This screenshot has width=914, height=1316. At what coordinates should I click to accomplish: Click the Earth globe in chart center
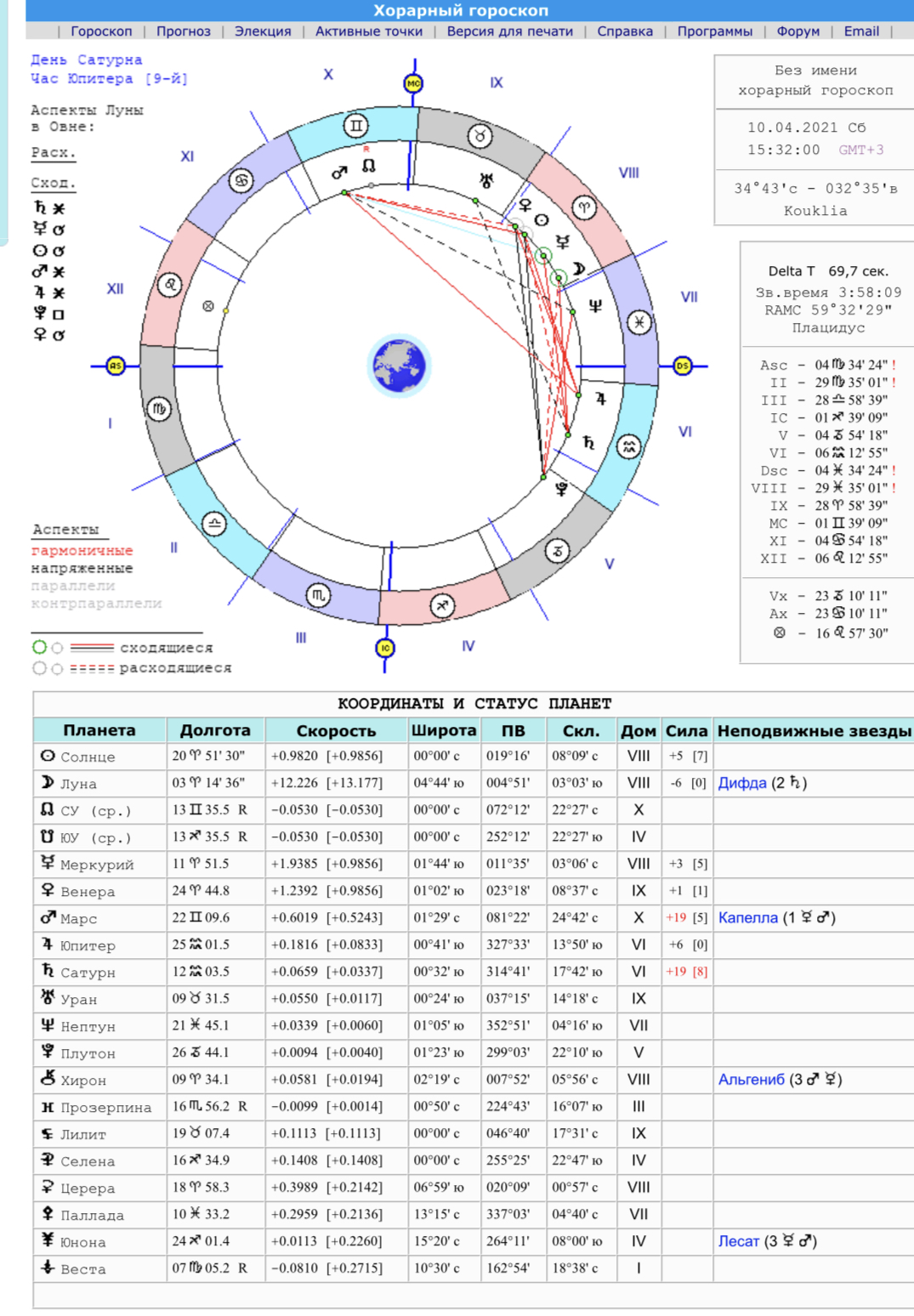(399, 366)
